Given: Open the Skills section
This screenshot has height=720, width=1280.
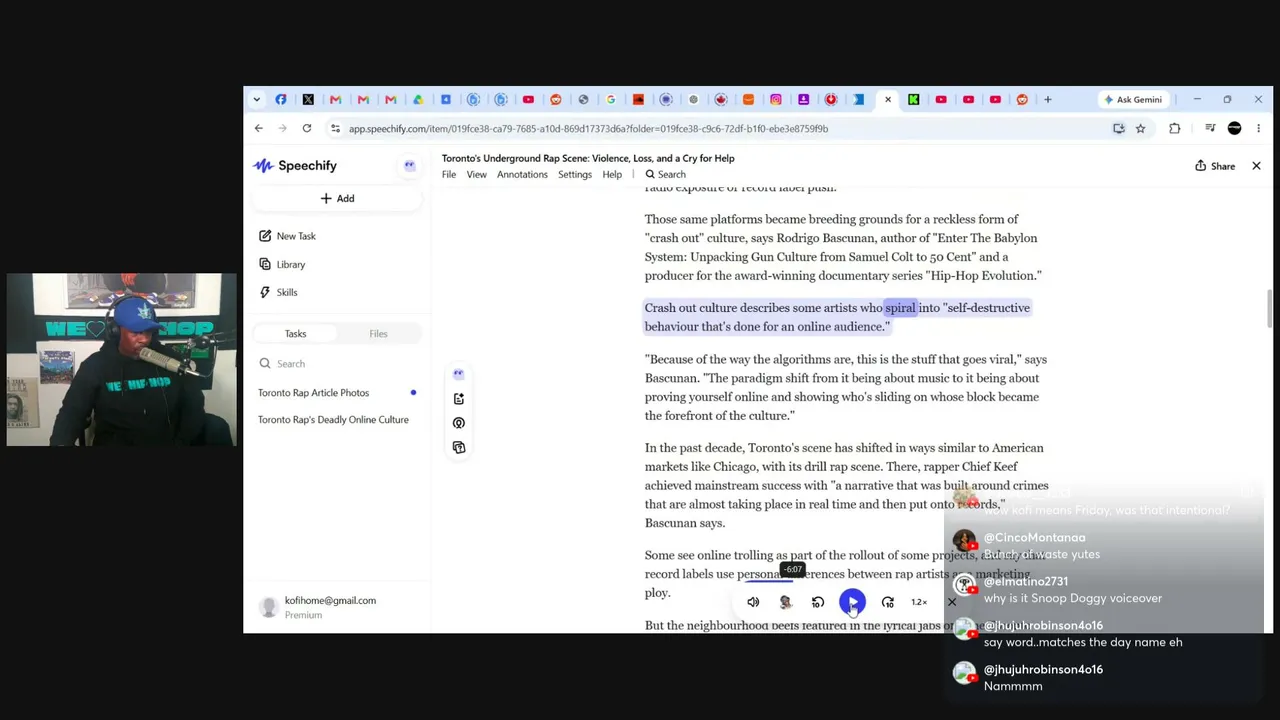Looking at the screenshot, I should (x=278, y=292).
